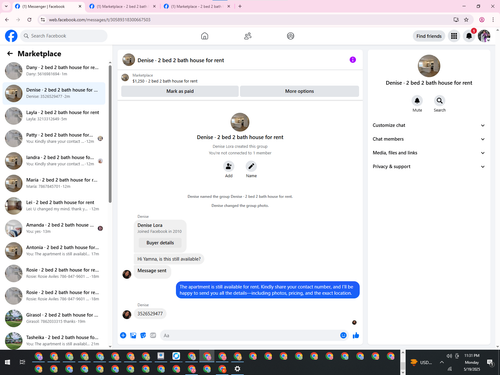The image size is (500, 375).
Task: Search within the conversation
Action: point(440,101)
